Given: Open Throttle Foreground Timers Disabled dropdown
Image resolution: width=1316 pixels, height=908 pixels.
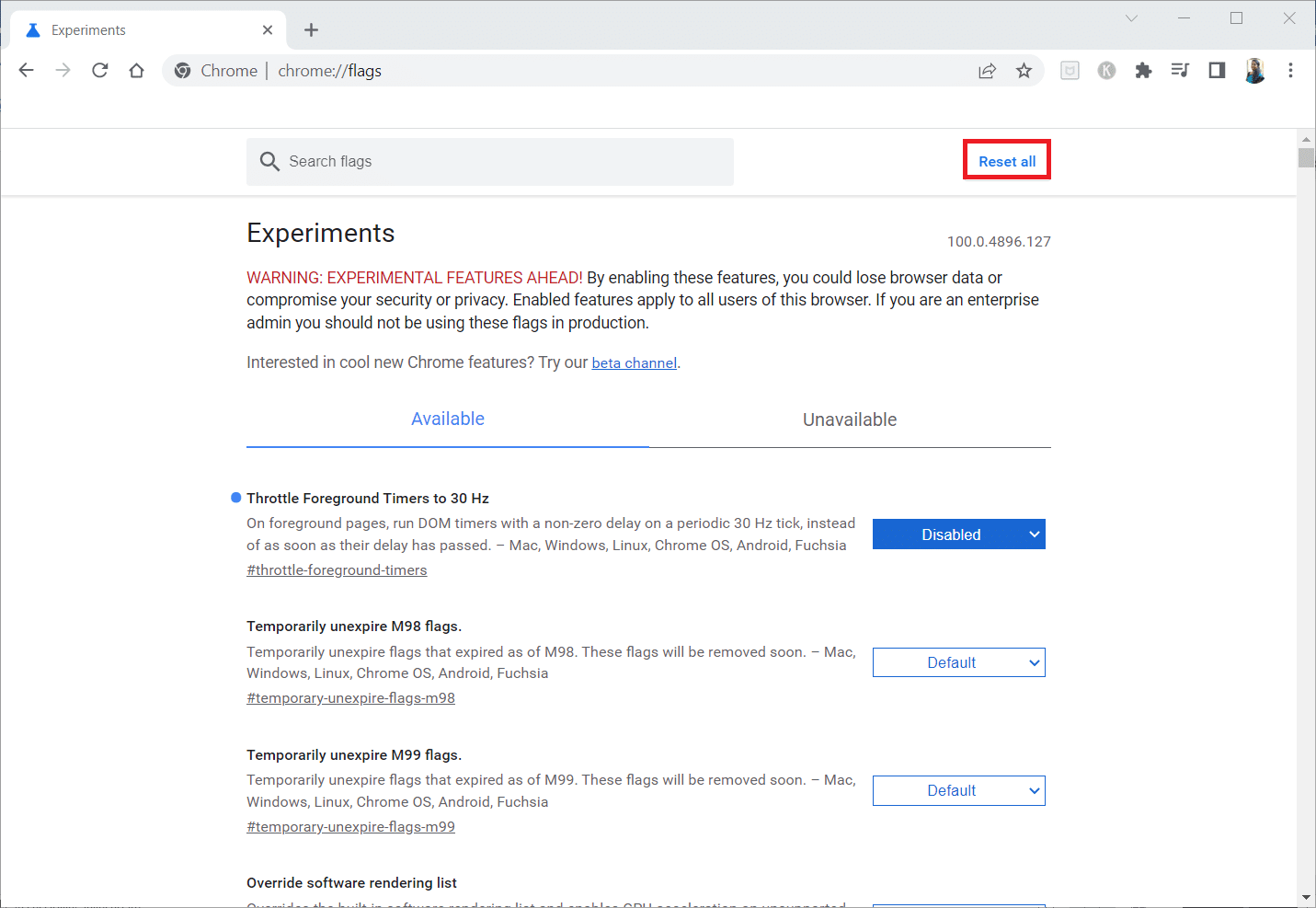Looking at the screenshot, I should [958, 534].
